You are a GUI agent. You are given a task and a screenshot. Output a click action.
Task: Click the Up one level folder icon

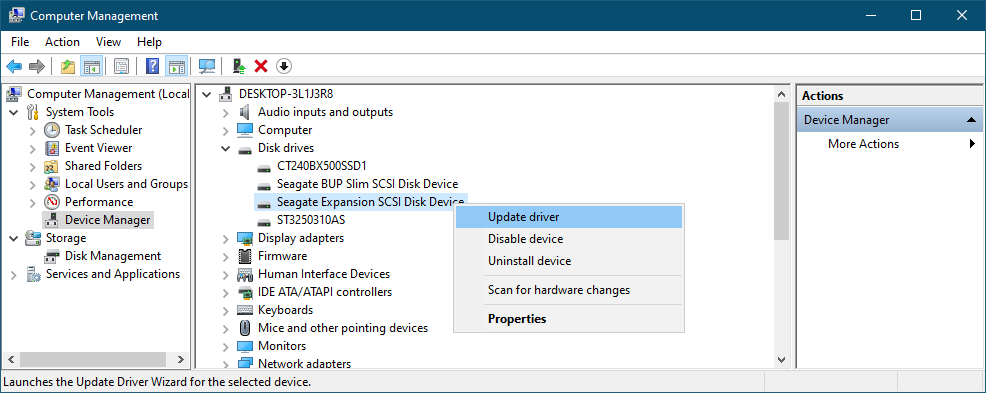[x=68, y=66]
